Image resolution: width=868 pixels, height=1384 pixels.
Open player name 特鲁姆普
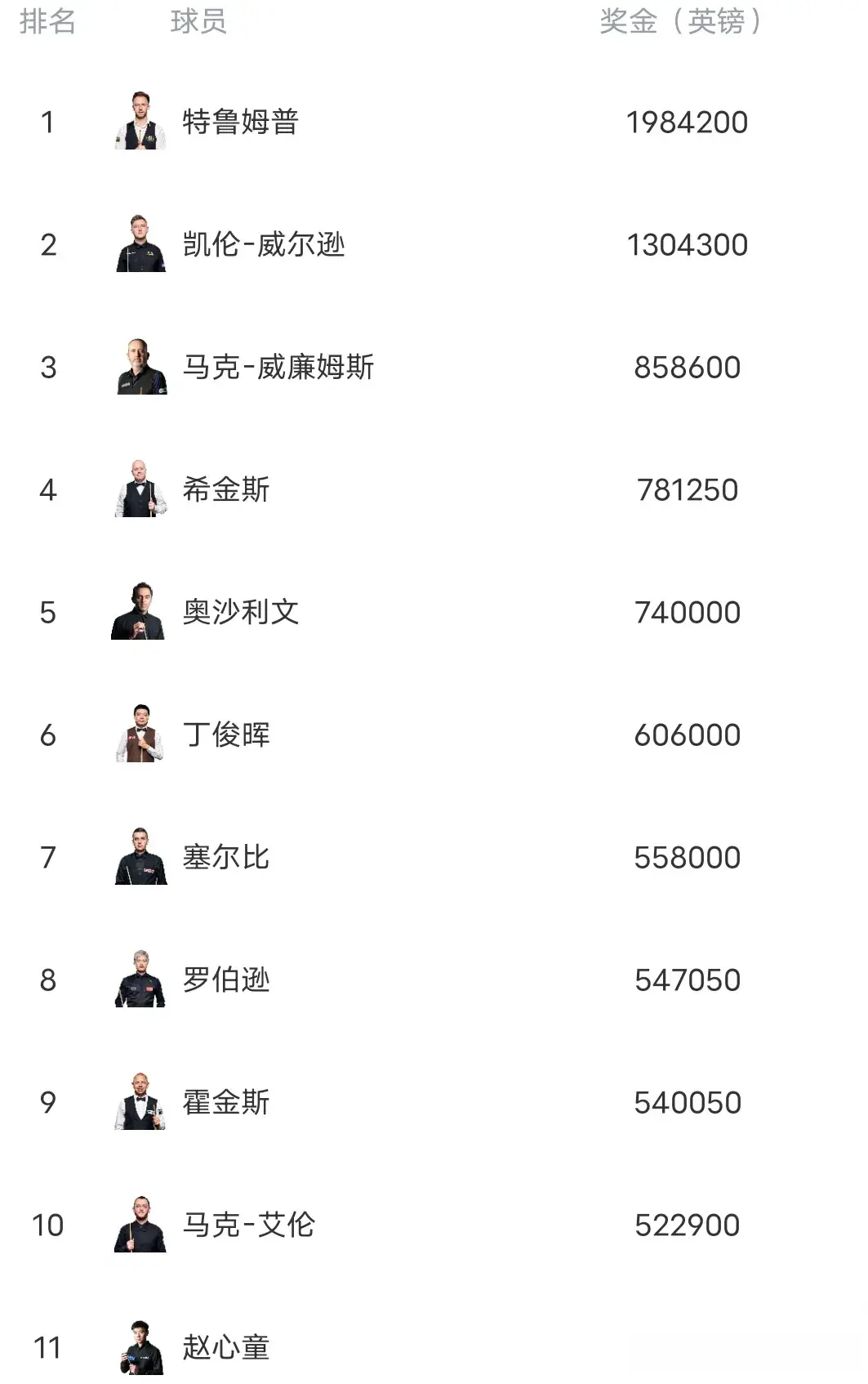pyautogui.click(x=240, y=122)
